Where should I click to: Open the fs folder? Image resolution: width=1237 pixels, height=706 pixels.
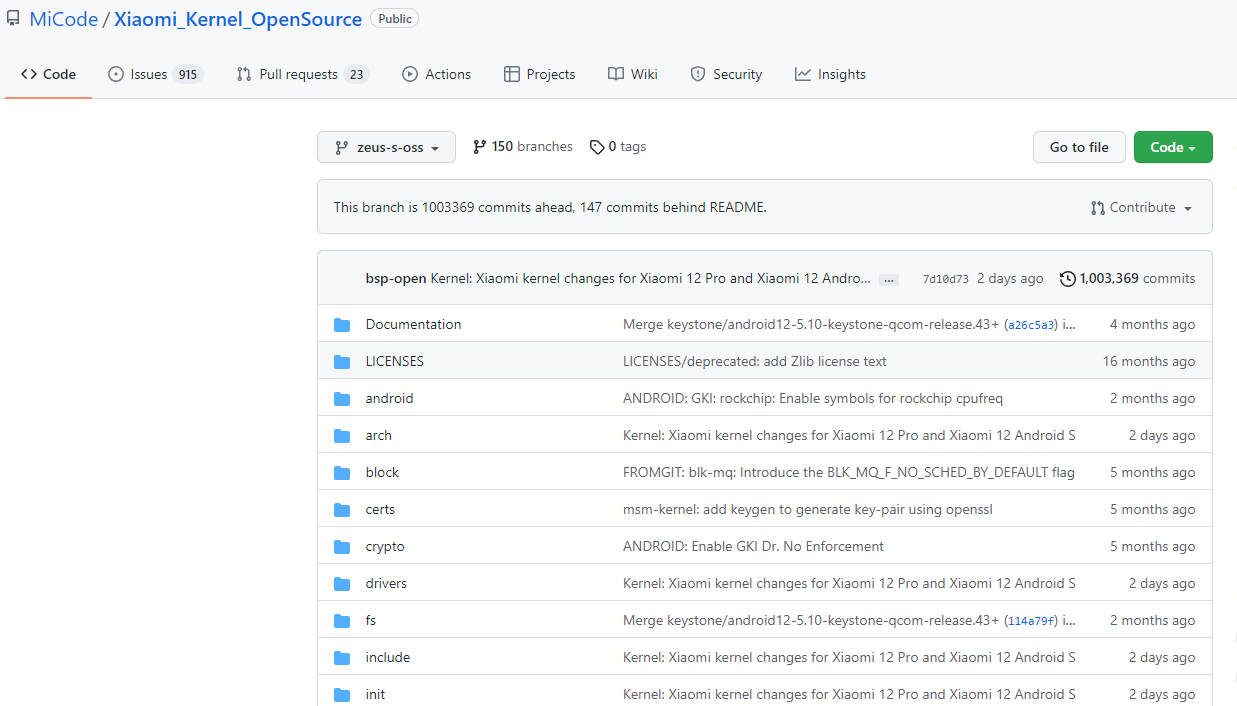click(x=371, y=620)
